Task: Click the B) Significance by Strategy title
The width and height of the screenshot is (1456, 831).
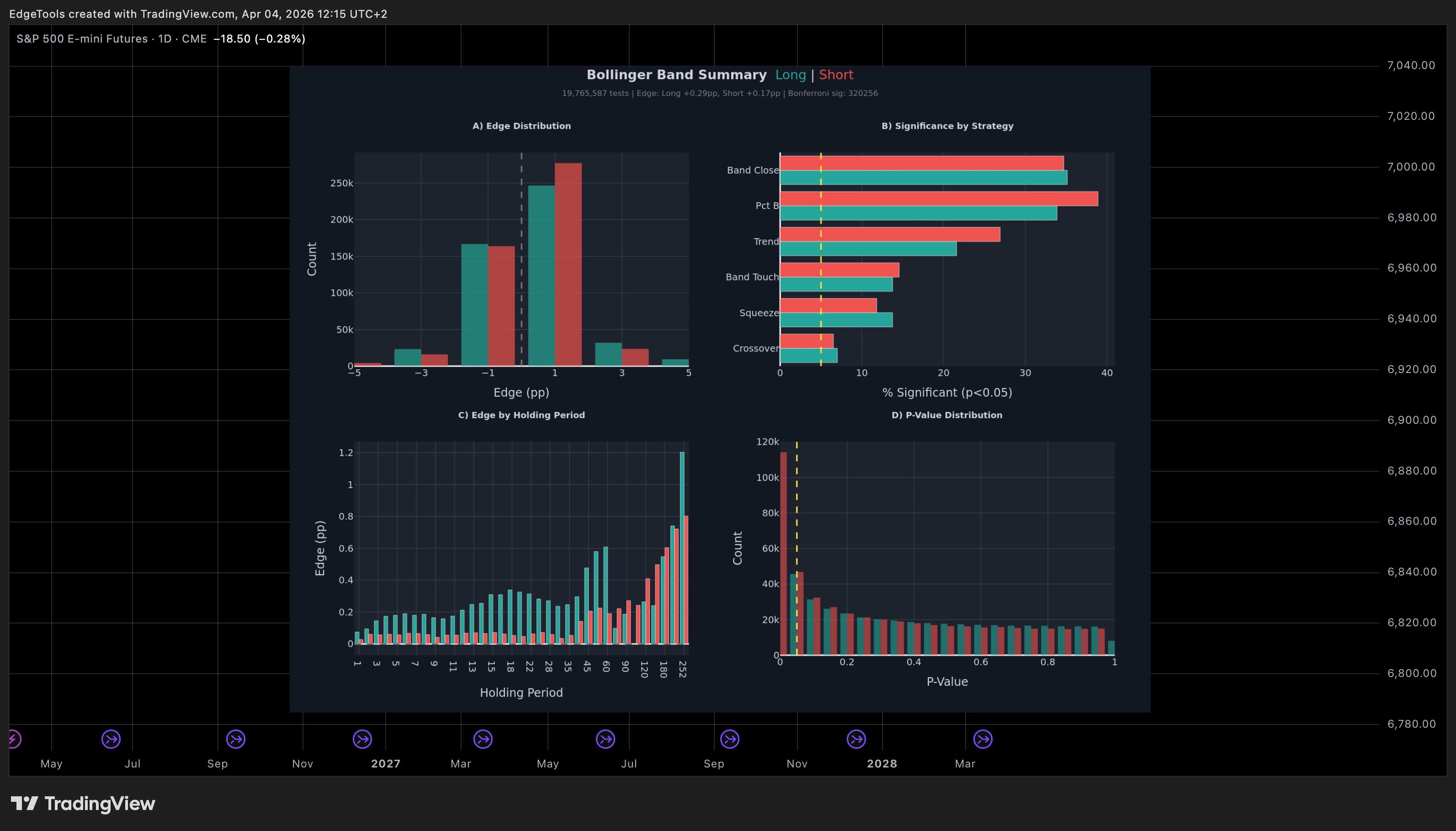Action: [x=947, y=126]
